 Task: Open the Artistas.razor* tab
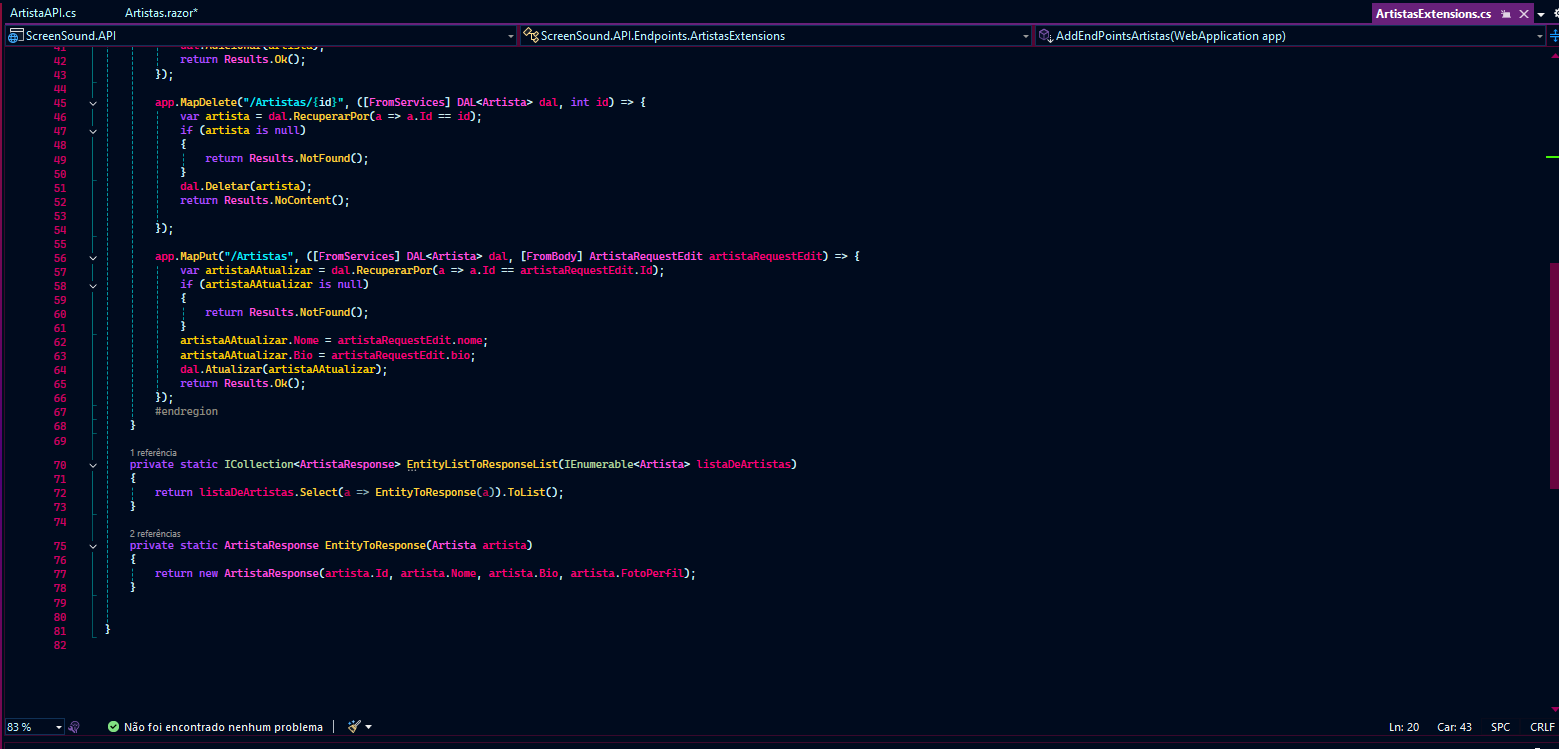coord(162,13)
